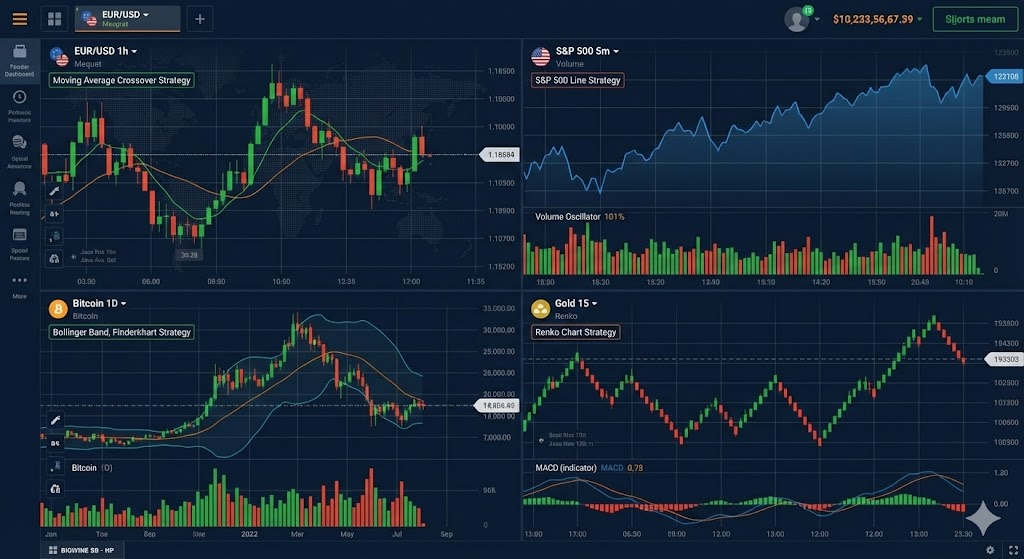Click the 17:00 label on EUR/USD axis

[x=411, y=281]
